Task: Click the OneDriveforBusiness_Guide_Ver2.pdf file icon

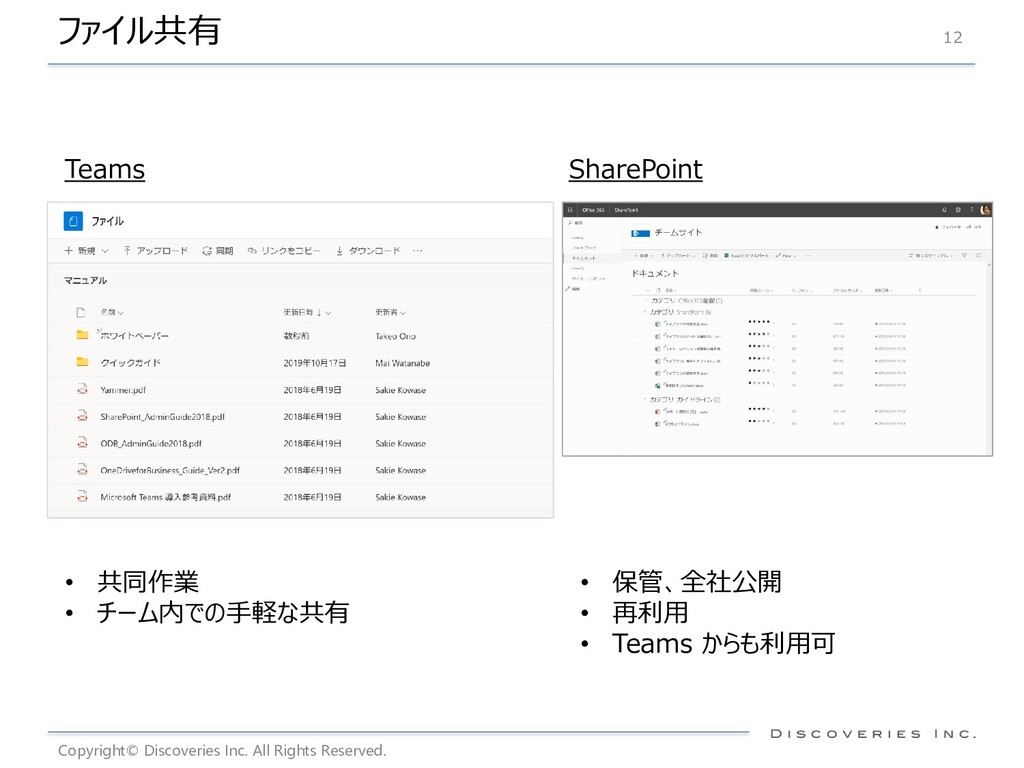Action: (82, 469)
